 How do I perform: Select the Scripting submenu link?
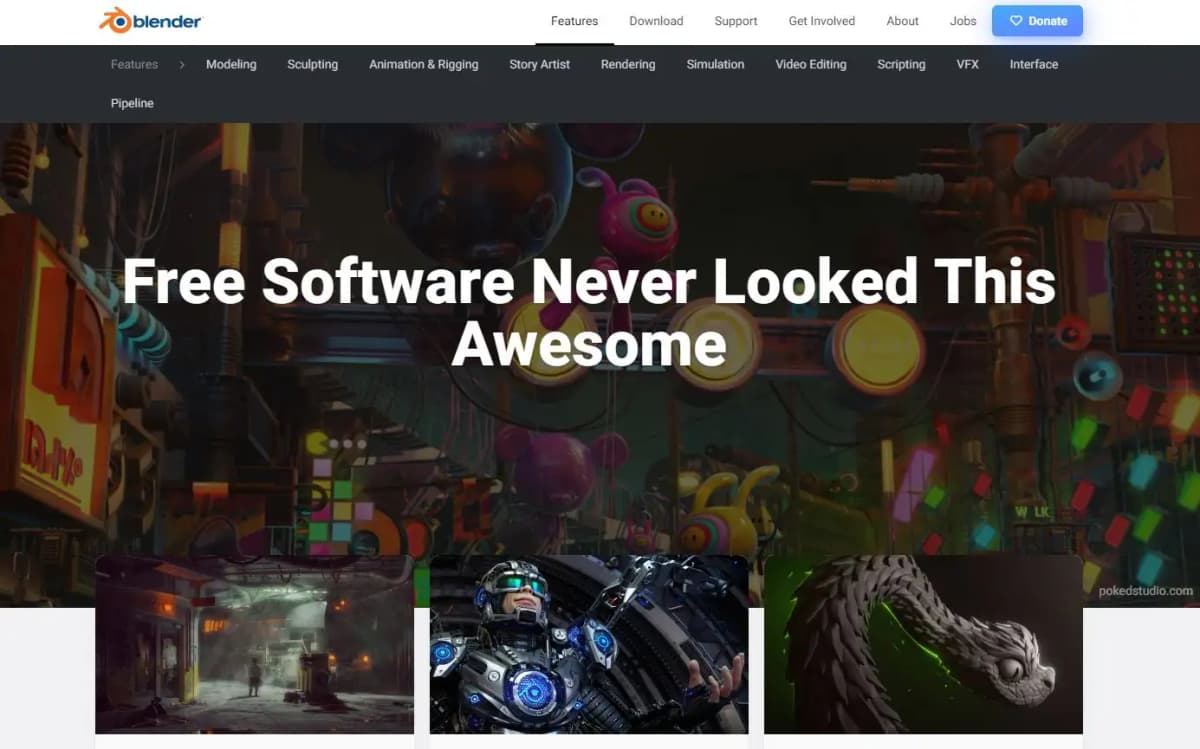pos(901,64)
